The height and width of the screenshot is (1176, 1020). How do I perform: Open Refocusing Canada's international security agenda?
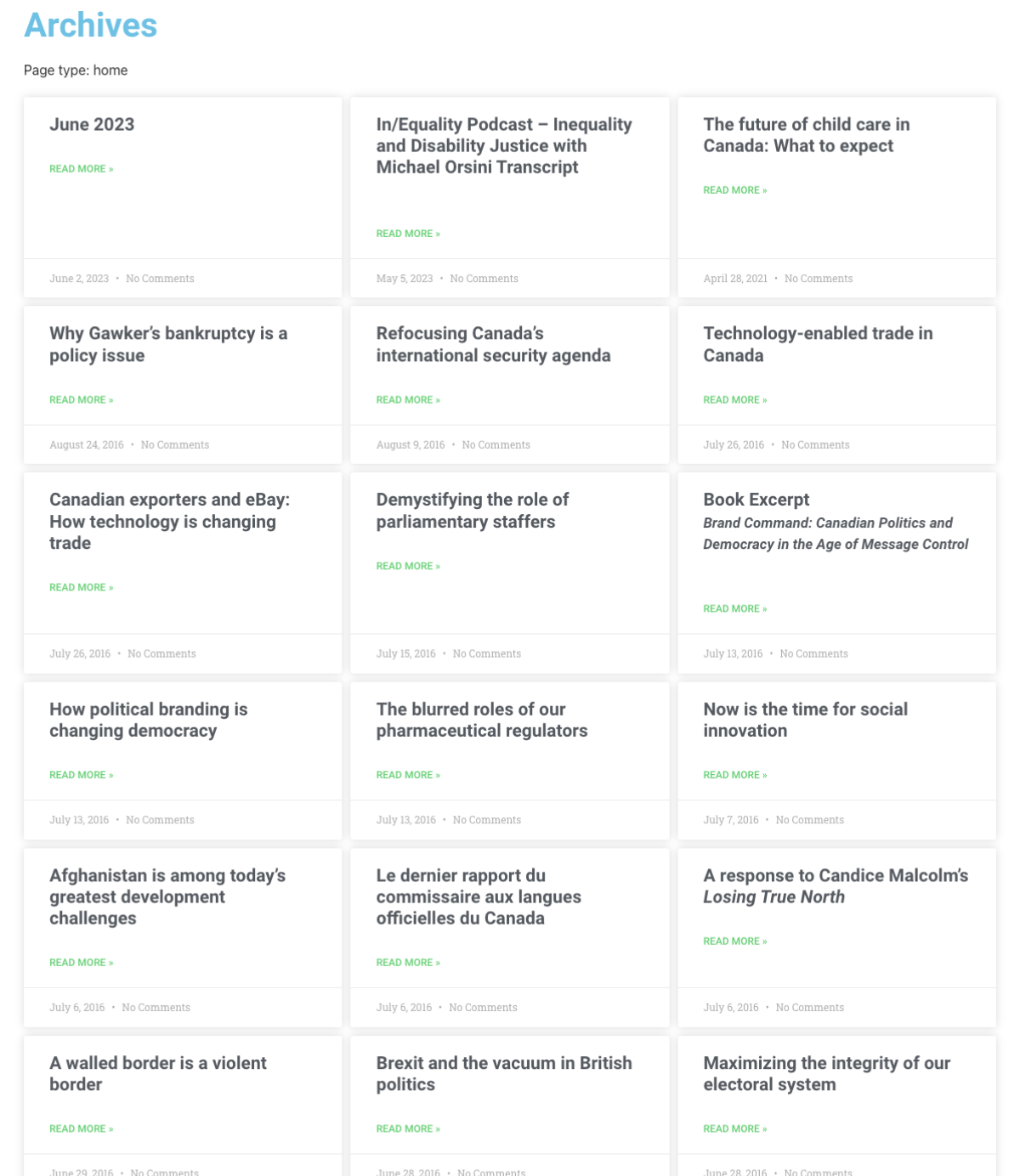(x=493, y=344)
